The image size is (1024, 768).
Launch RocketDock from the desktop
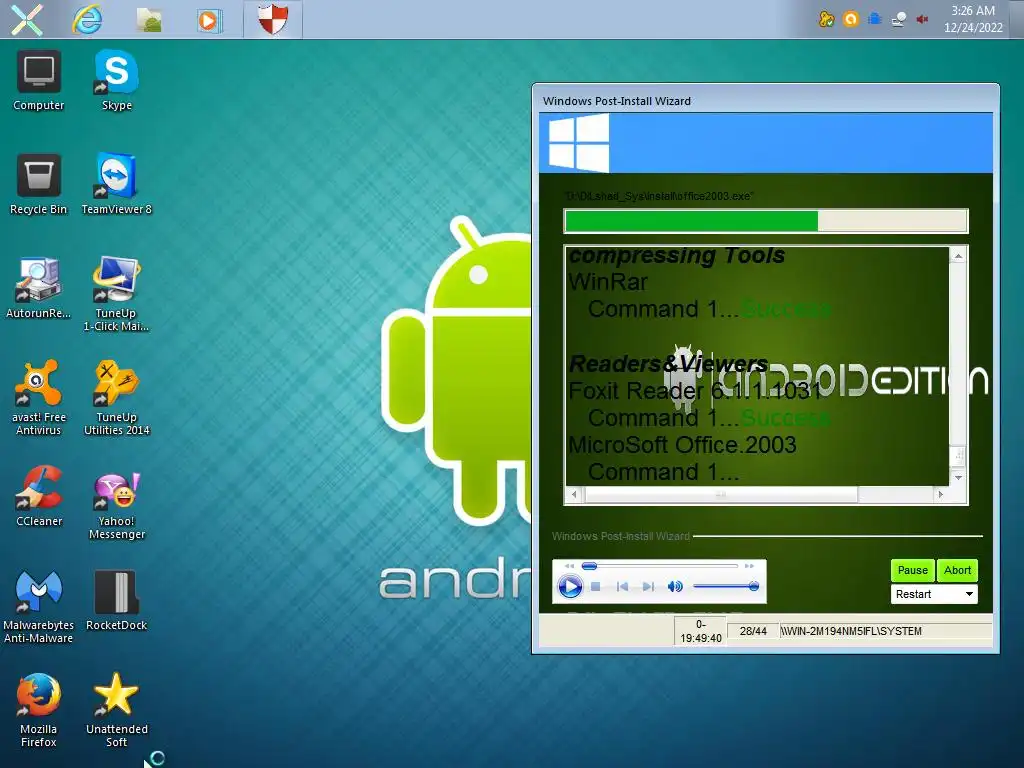coord(116,600)
